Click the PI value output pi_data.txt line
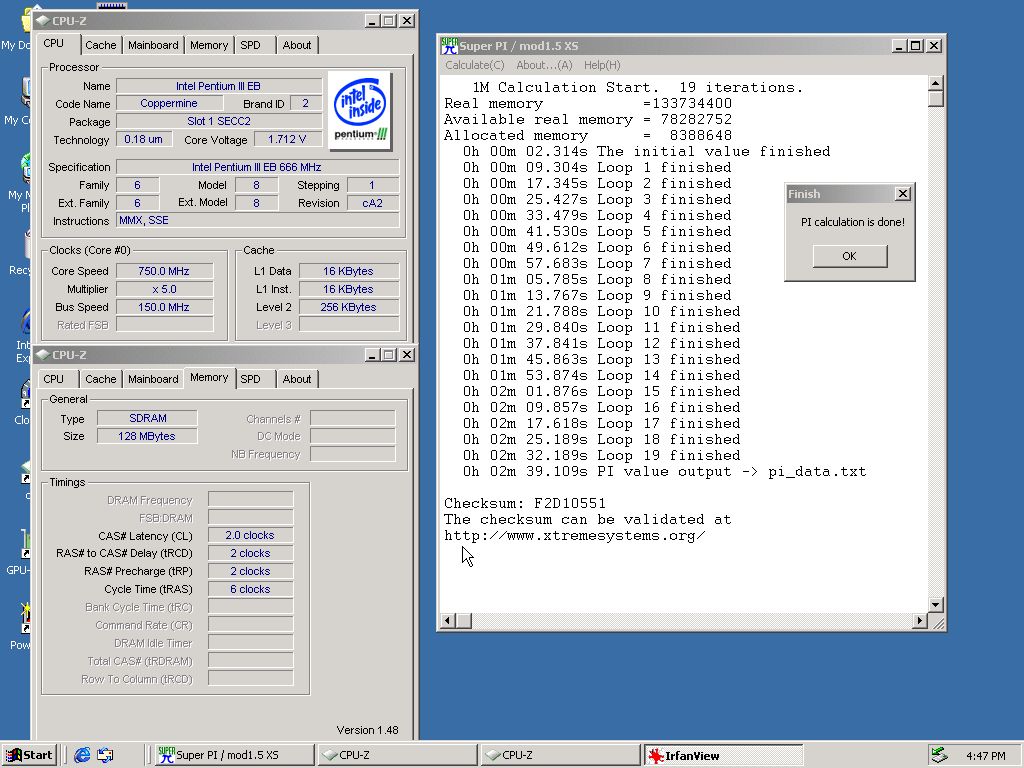This screenshot has width=1024, height=768. pyautogui.click(x=665, y=472)
